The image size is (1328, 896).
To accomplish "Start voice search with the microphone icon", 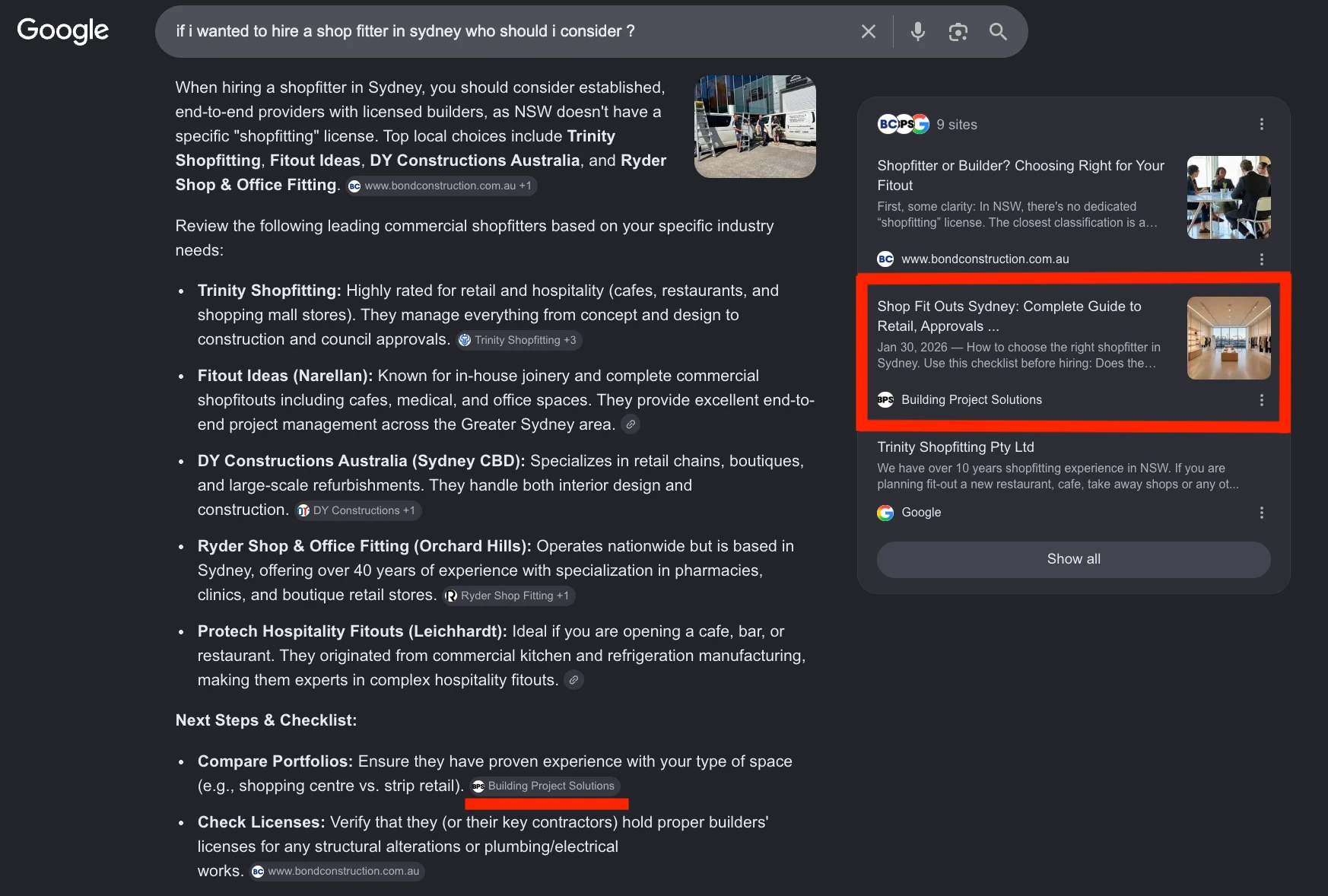I will (918, 31).
